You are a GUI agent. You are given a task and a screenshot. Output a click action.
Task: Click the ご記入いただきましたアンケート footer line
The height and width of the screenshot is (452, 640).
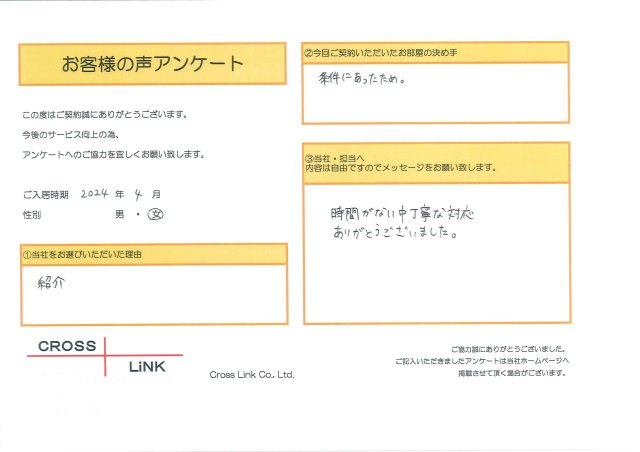pyautogui.click(x=482, y=361)
